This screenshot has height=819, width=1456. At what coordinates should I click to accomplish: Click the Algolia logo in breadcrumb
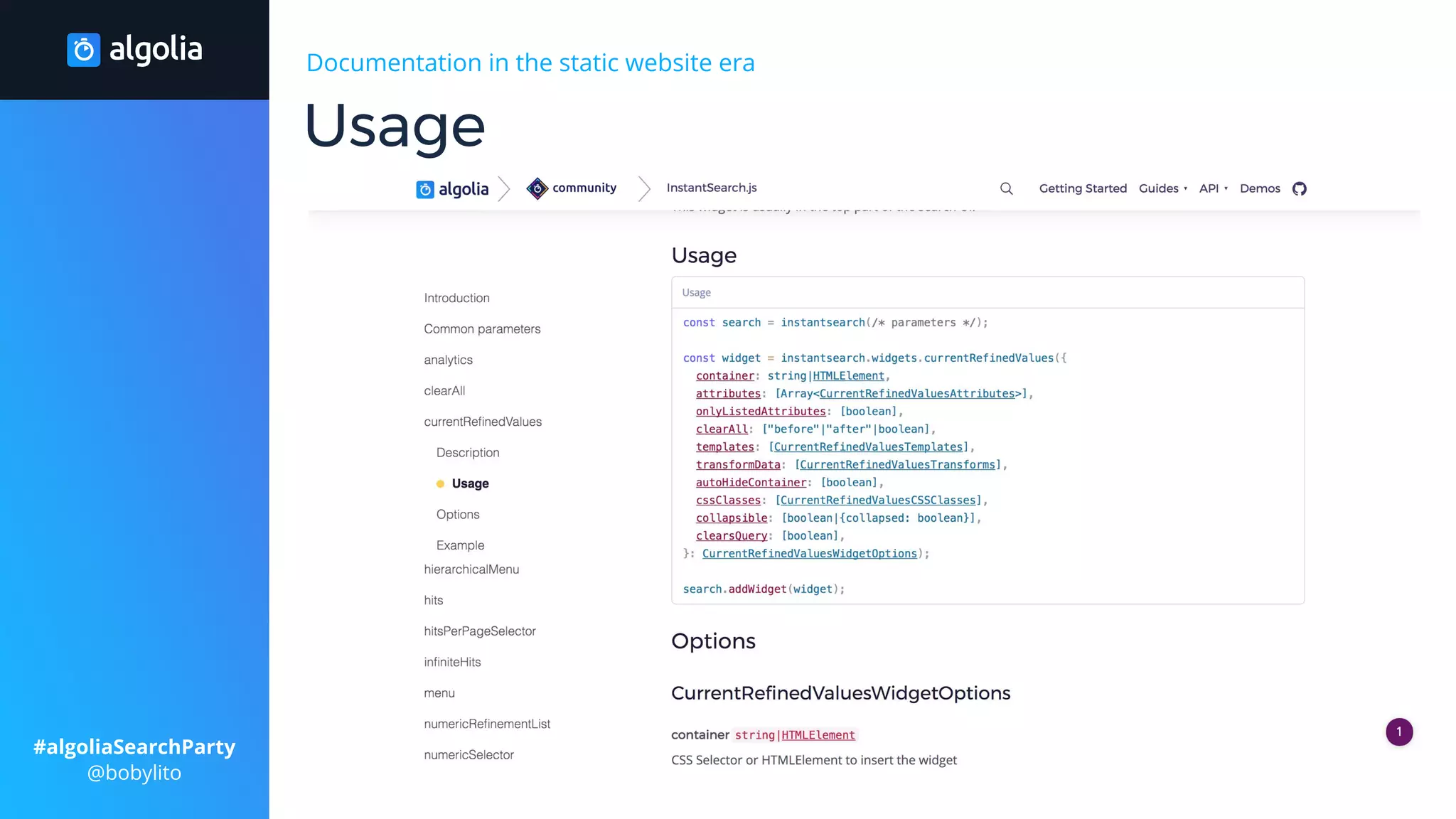click(x=452, y=189)
